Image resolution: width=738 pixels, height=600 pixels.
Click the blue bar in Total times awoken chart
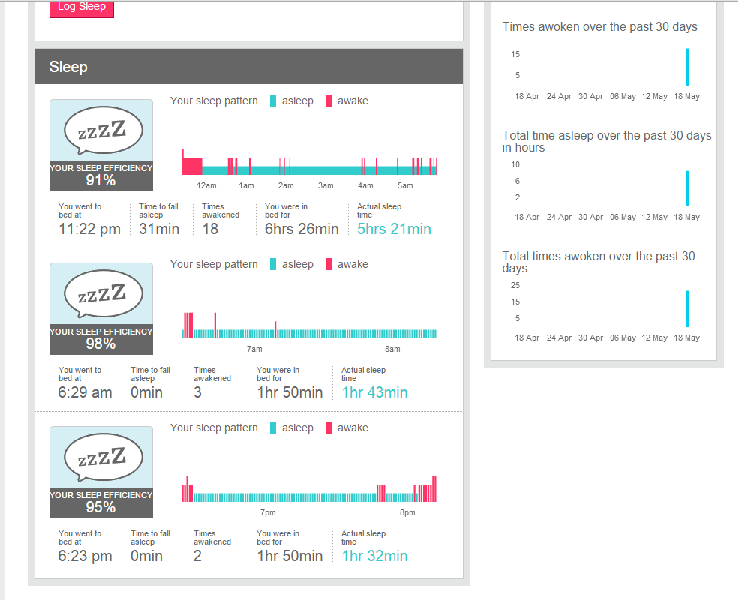pos(687,308)
